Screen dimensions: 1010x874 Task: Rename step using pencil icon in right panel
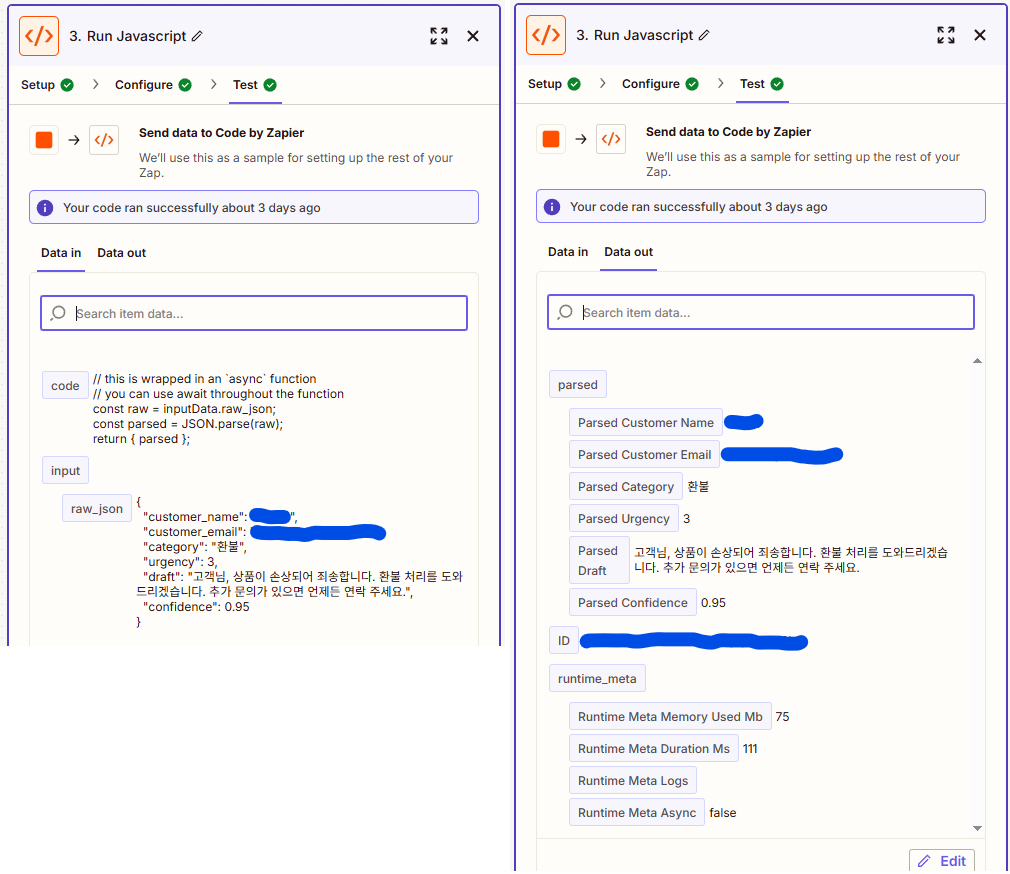tap(704, 35)
